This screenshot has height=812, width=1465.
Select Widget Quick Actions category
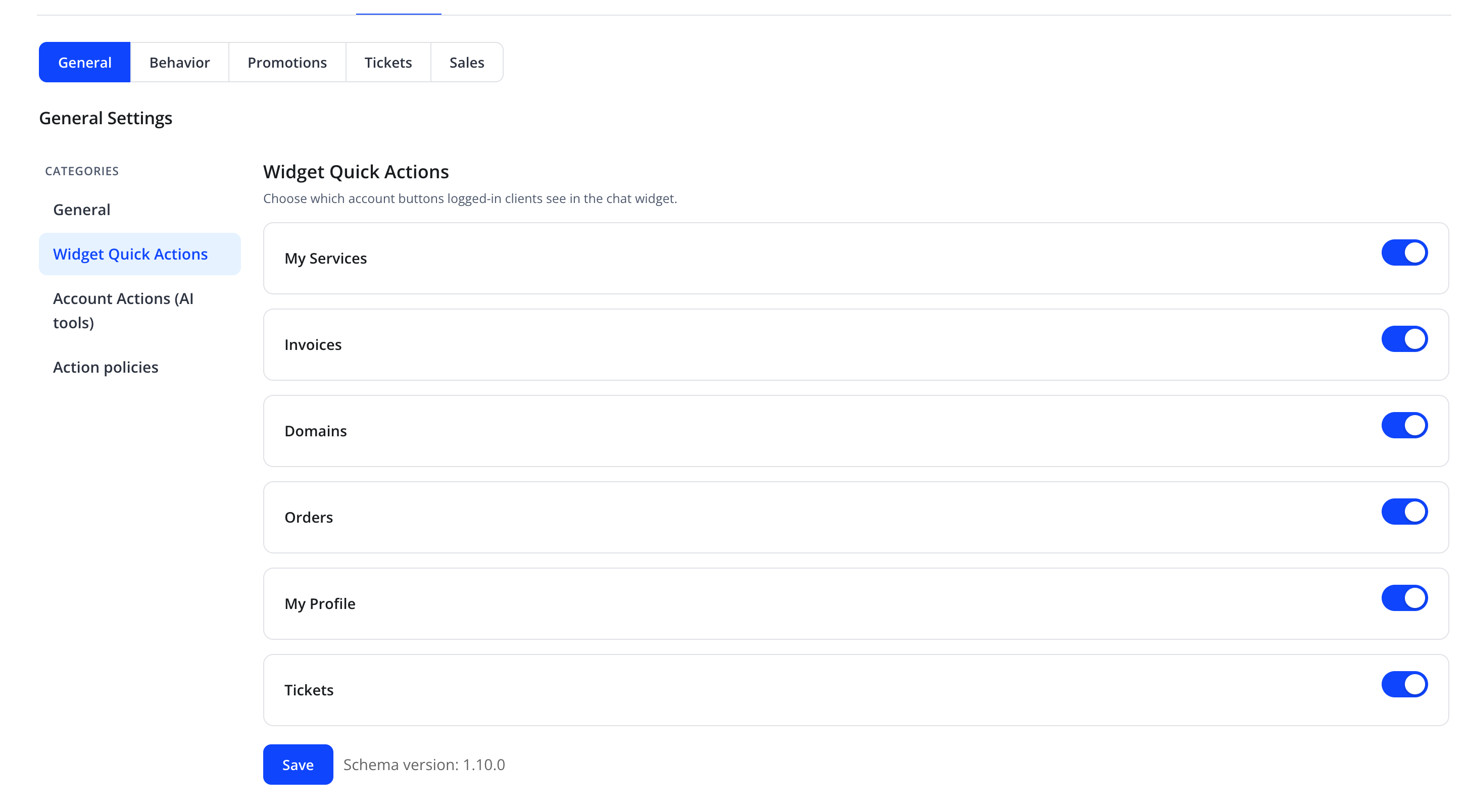(140, 254)
